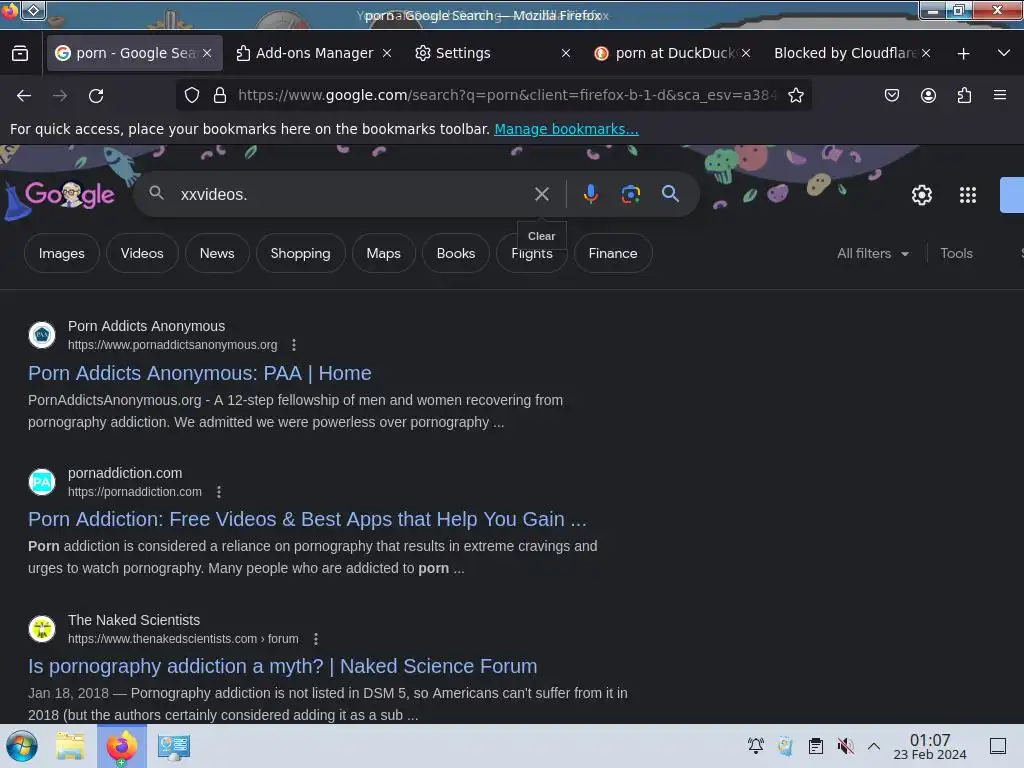Open more options for thenakedscientists.com result

pos(316,639)
